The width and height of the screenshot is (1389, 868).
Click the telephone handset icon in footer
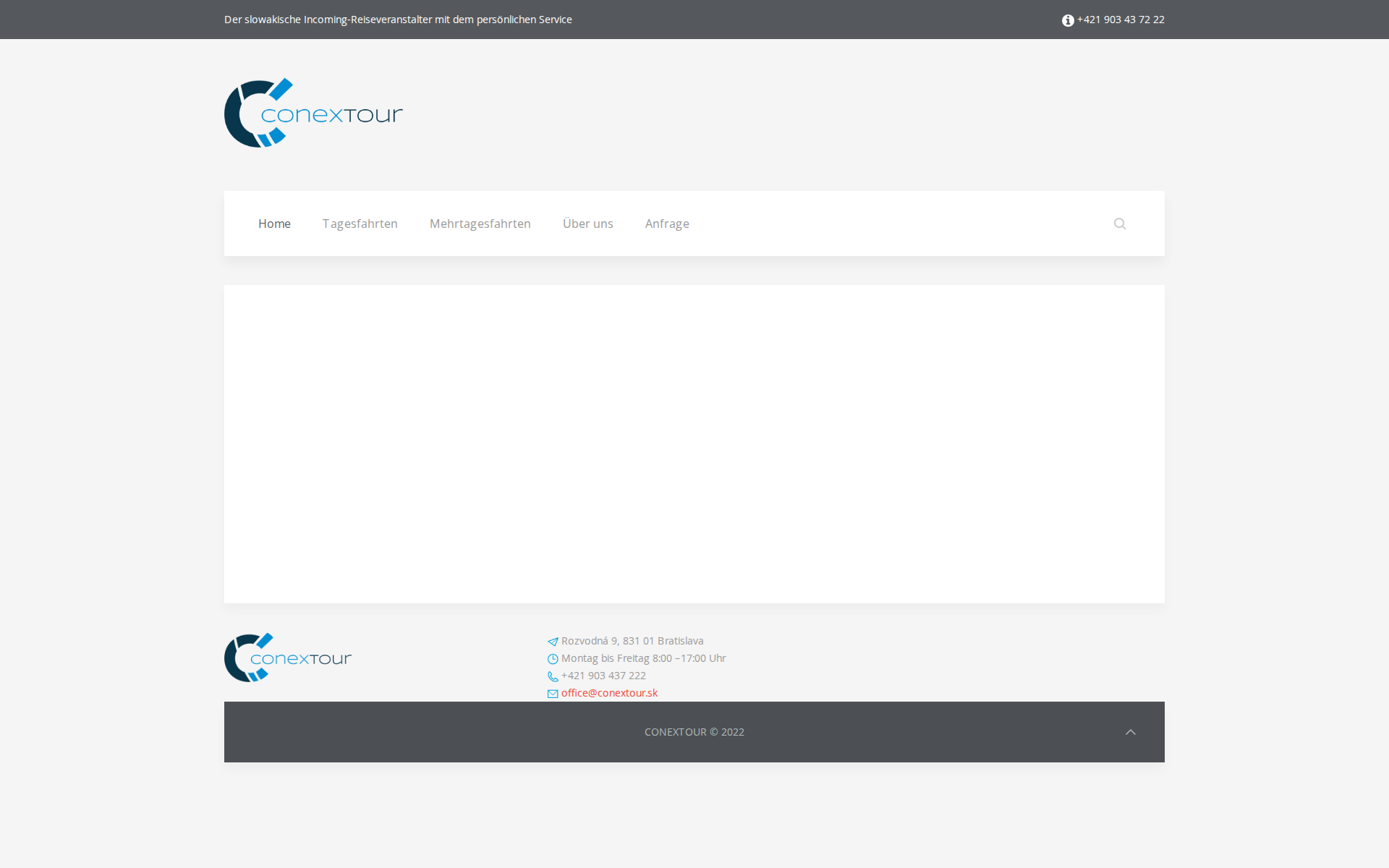(x=553, y=676)
